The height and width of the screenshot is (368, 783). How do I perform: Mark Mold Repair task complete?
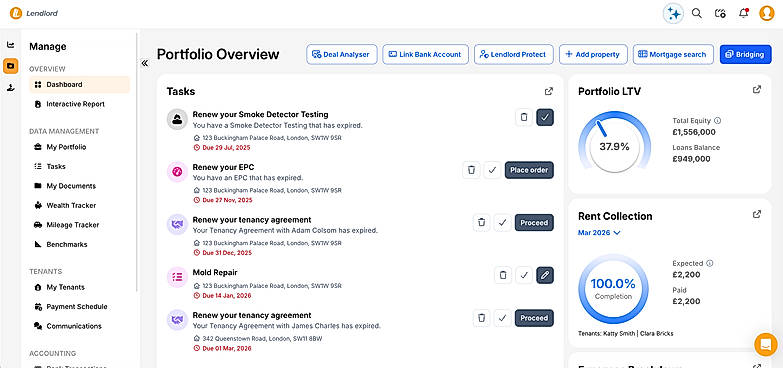click(524, 275)
